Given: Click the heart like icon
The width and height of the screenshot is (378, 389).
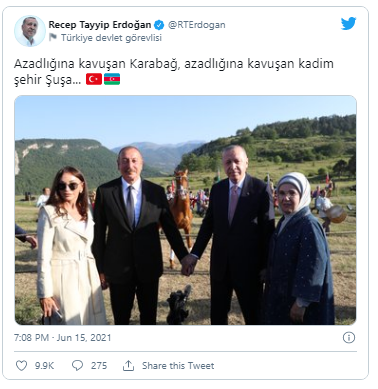Looking at the screenshot, I should 22,366.
